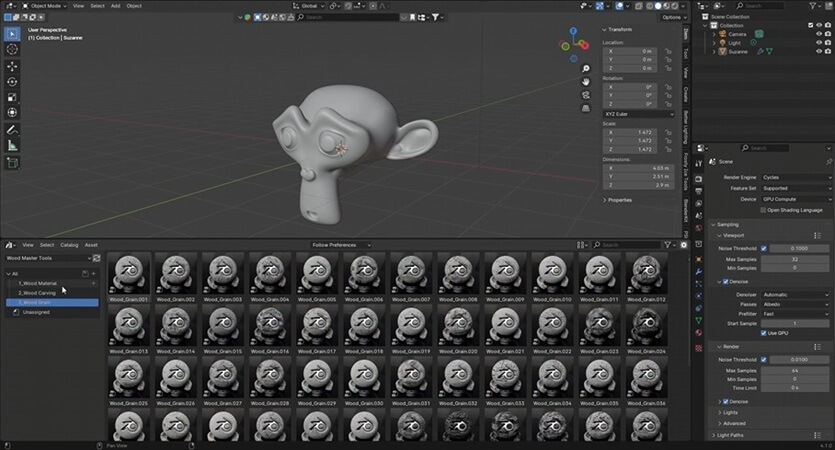This screenshot has width=835, height=450.
Task: Toggle Viewport Denoise checkbox
Action: pyautogui.click(x=726, y=282)
